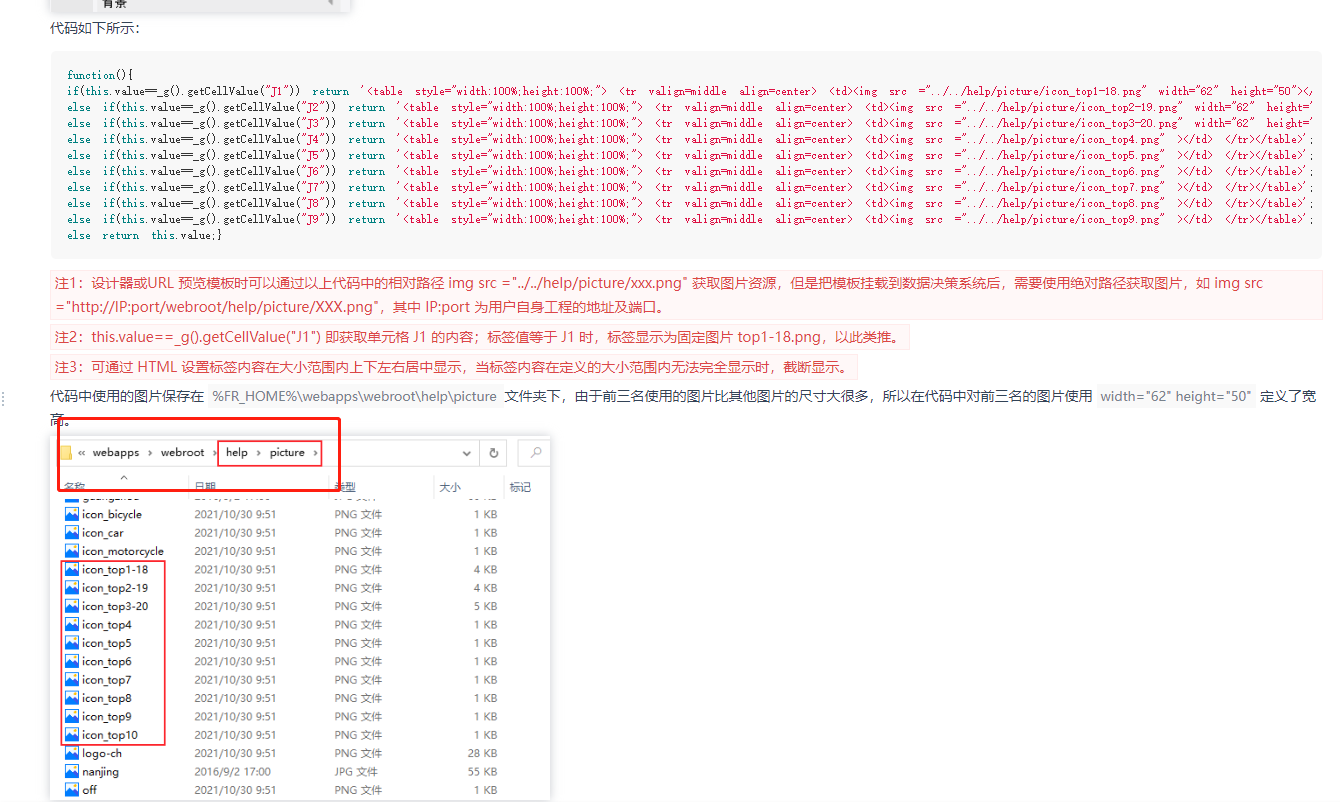Click the icon_top10 file icon
1340x802 pixels.
click(72, 734)
